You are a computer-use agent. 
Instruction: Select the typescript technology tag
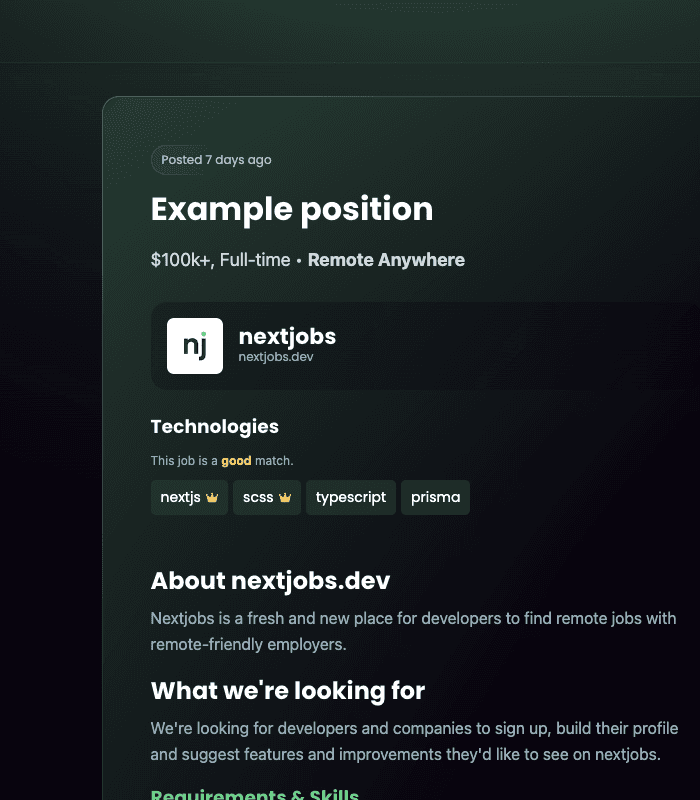[351, 497]
